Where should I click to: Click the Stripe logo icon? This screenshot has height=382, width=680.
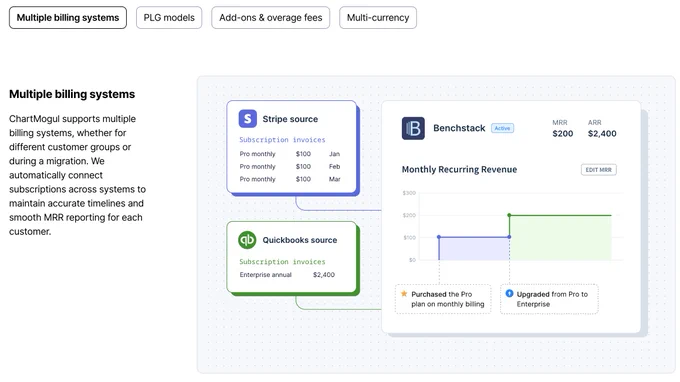[x=248, y=119]
